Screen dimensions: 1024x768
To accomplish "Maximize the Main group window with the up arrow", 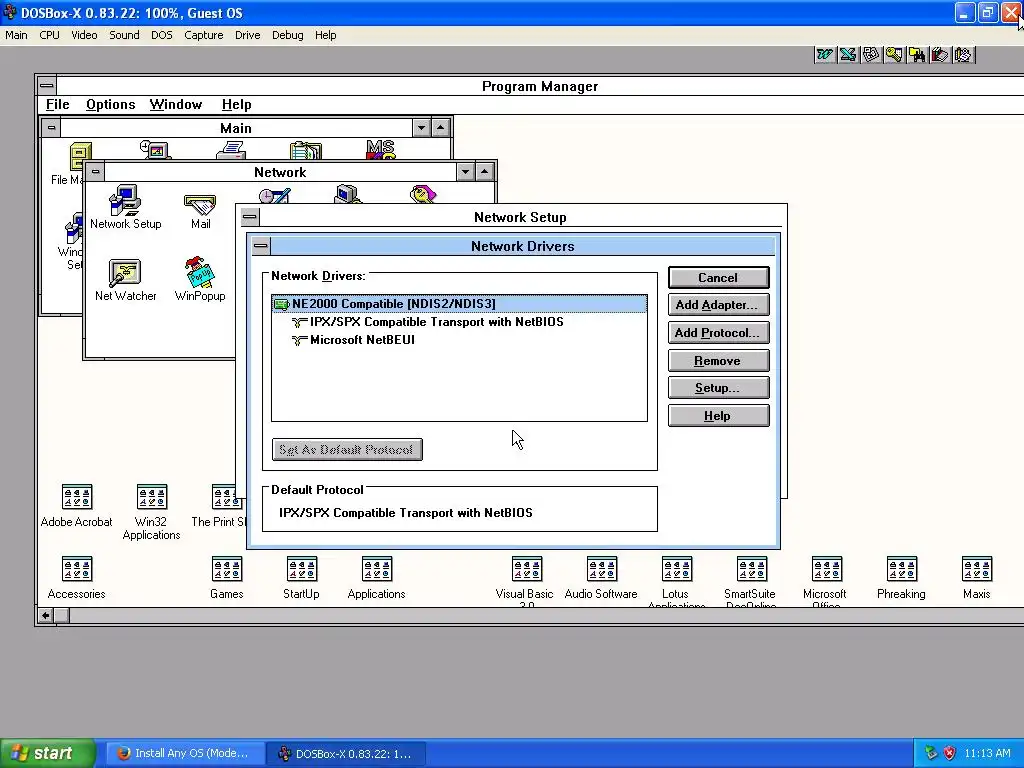I will point(441,128).
